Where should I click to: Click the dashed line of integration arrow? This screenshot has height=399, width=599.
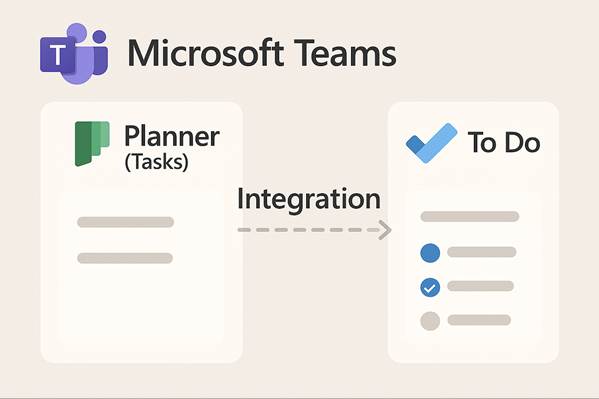(x=308, y=230)
